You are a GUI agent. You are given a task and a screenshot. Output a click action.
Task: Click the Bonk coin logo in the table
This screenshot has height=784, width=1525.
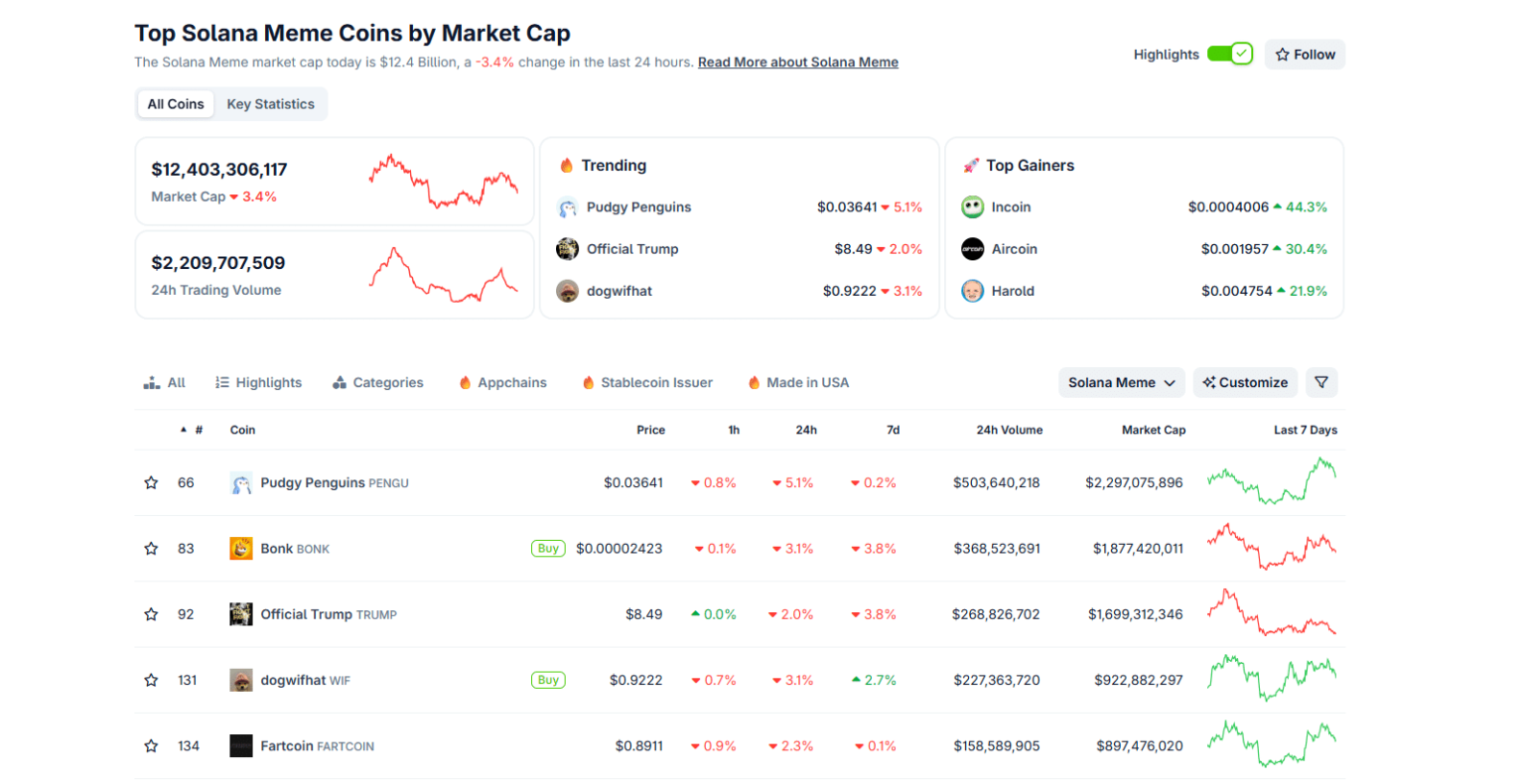tap(240, 548)
